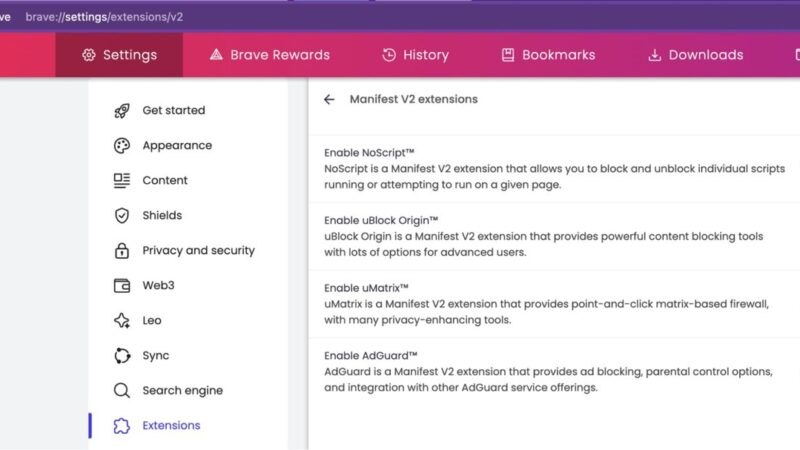Go back using the arrow beside Manifest V2 extensions
Viewport: 800px width, 450px height.
tap(329, 99)
